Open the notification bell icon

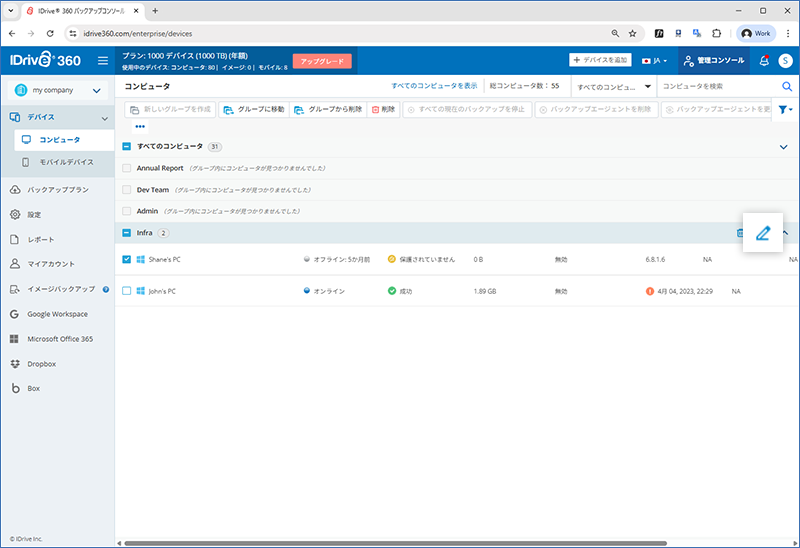tap(764, 61)
